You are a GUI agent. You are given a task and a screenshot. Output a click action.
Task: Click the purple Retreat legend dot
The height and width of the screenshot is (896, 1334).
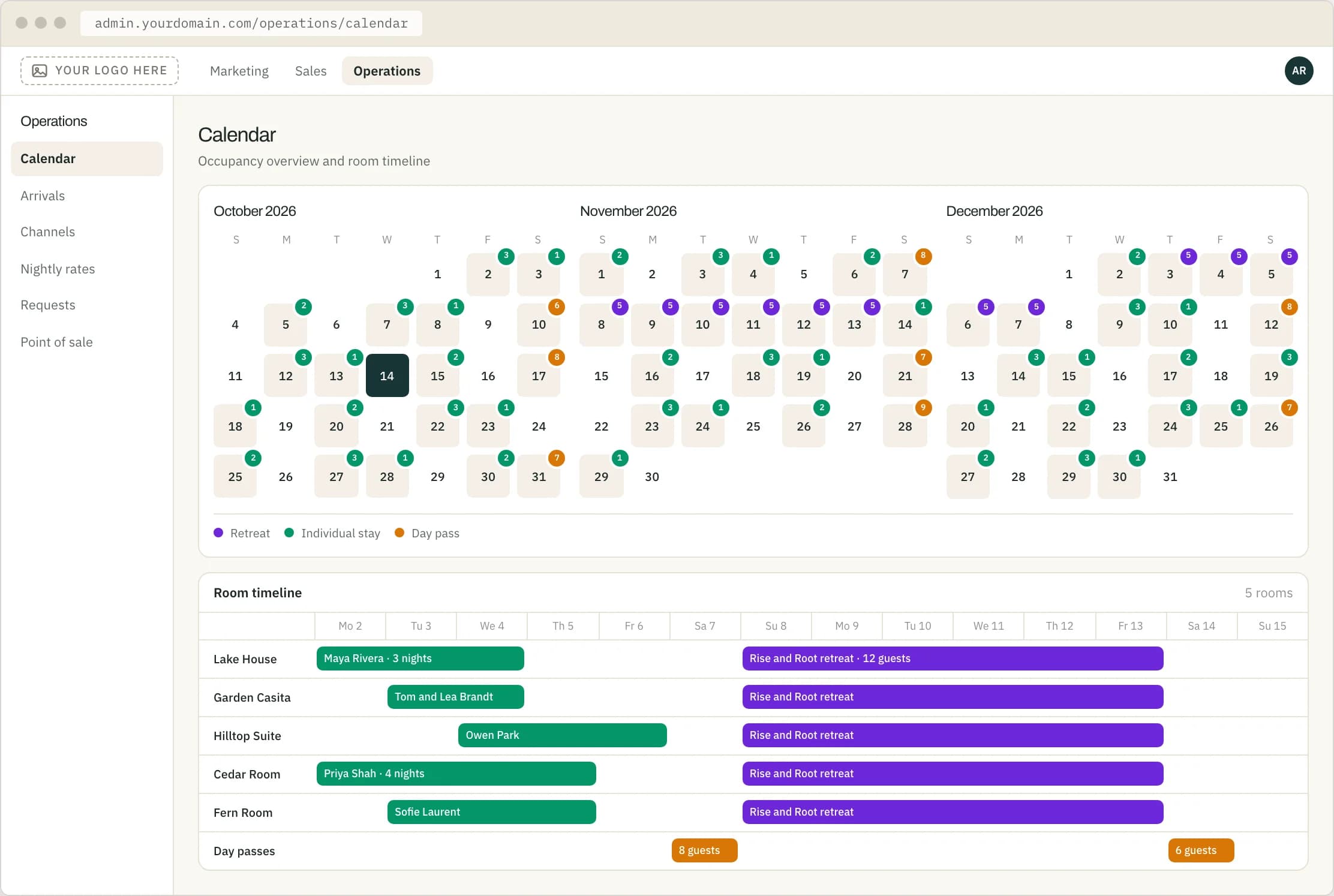[x=218, y=533]
